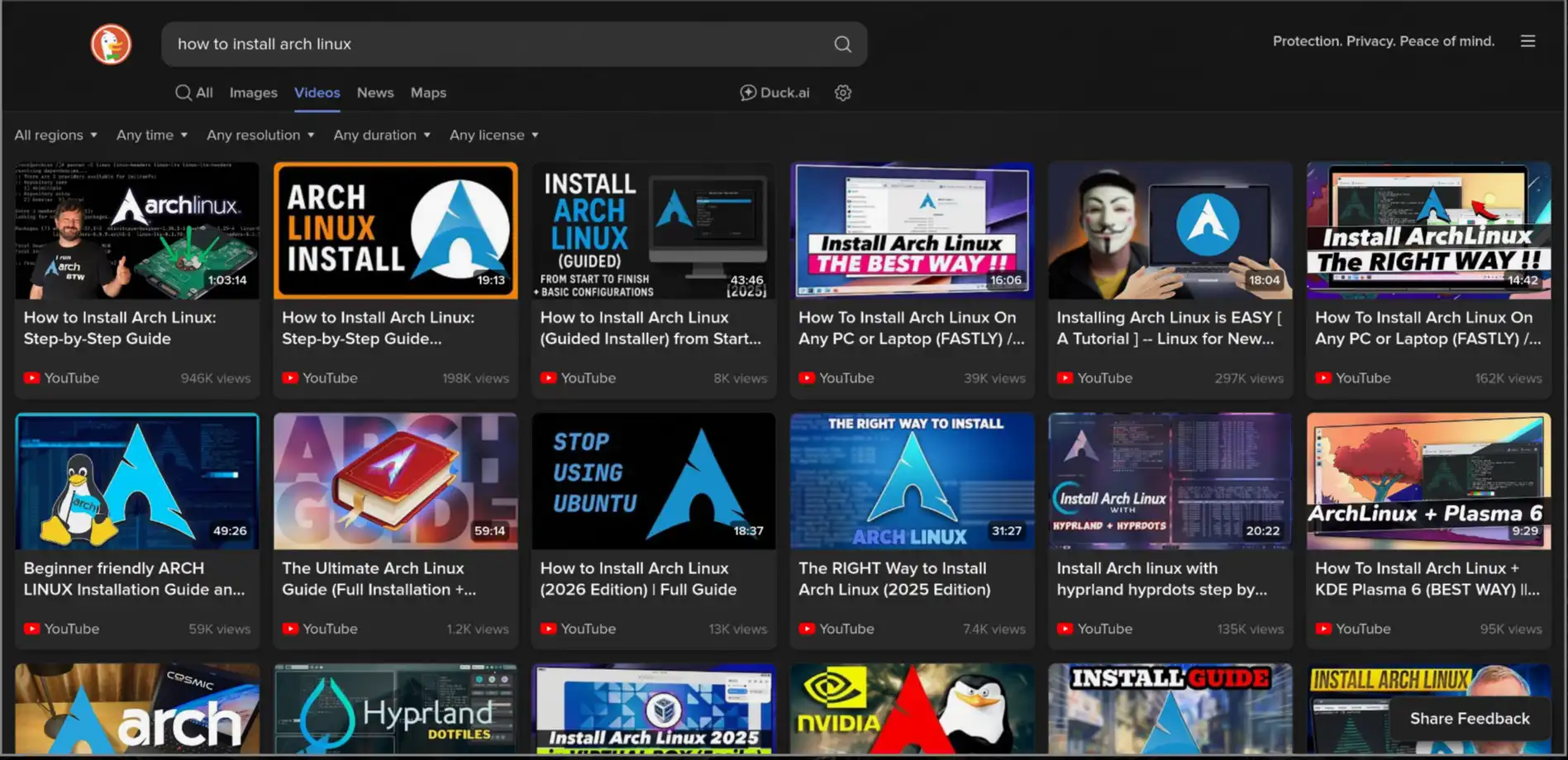Screen dimensions: 1568x760
Task: Click YouTube icon under 8K views video
Action: click(548, 378)
